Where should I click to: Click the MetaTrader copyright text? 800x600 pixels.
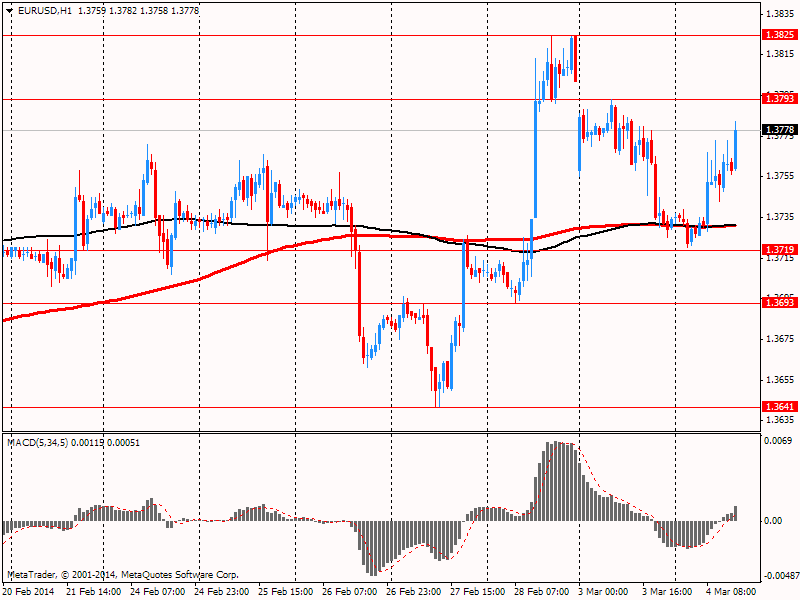[x=122, y=575]
